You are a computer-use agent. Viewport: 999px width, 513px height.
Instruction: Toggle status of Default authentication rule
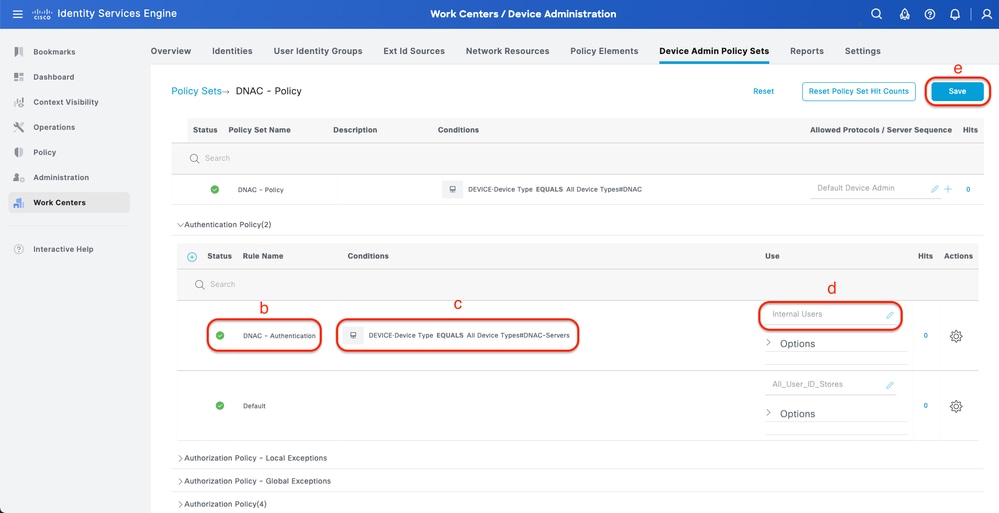click(220, 405)
